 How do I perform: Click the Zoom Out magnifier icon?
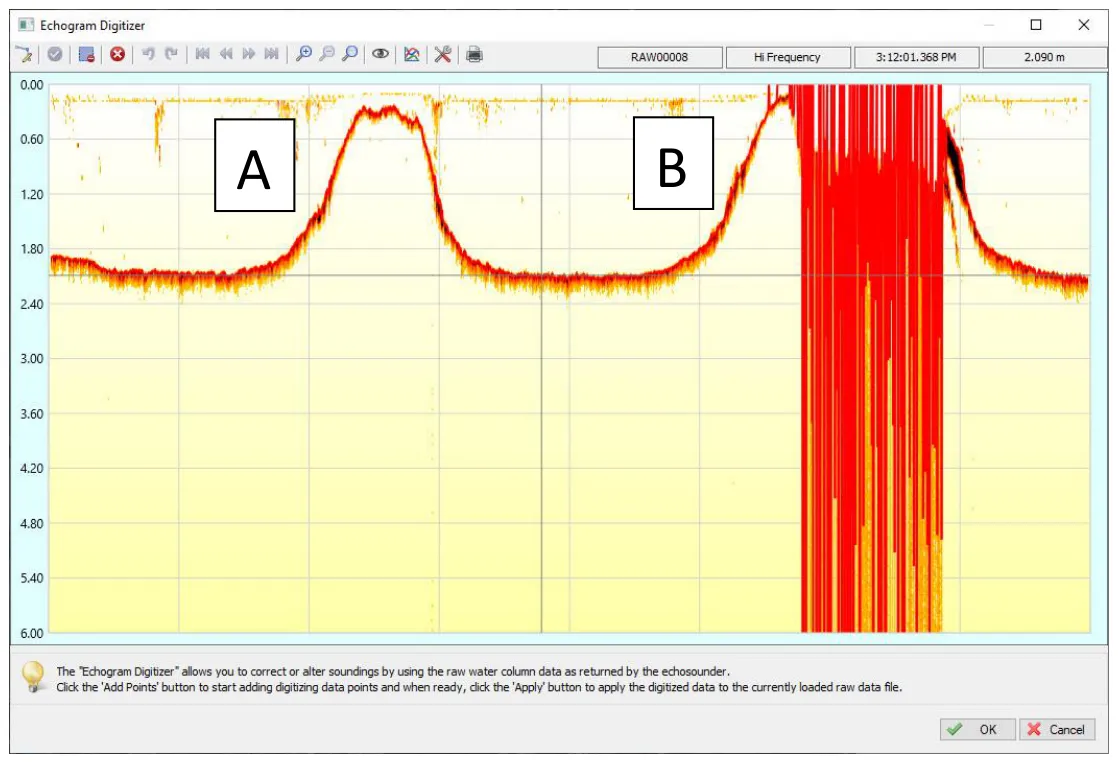point(327,54)
